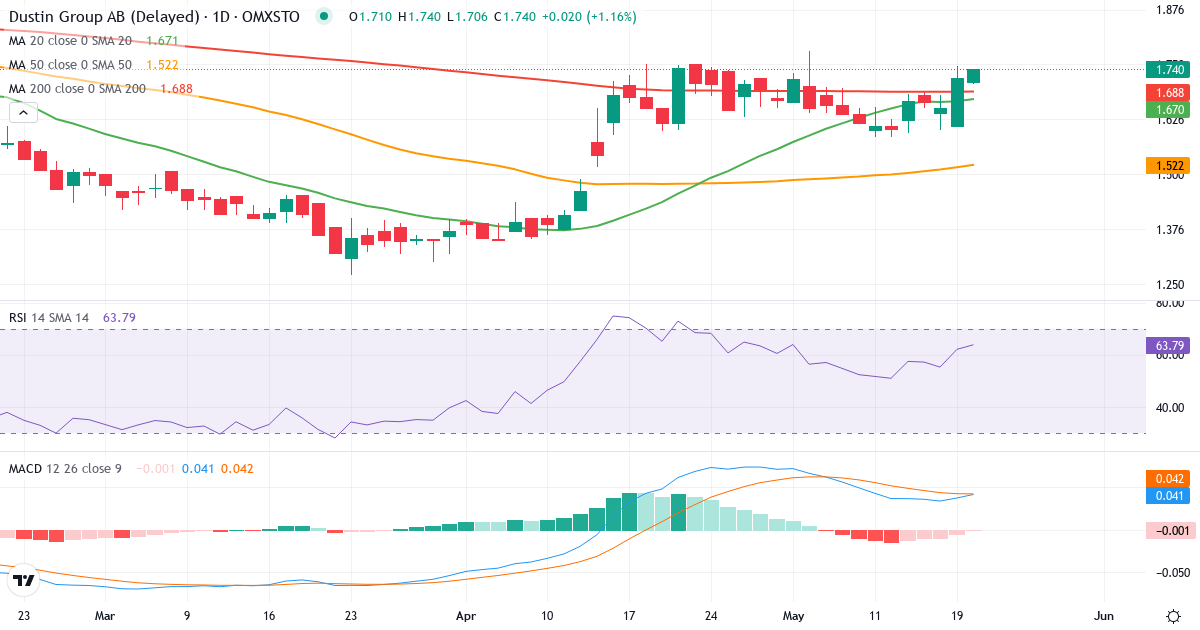The width and height of the screenshot is (1200, 630).
Task: Click the orange 1.522 price axis label
Action: pos(1168,165)
